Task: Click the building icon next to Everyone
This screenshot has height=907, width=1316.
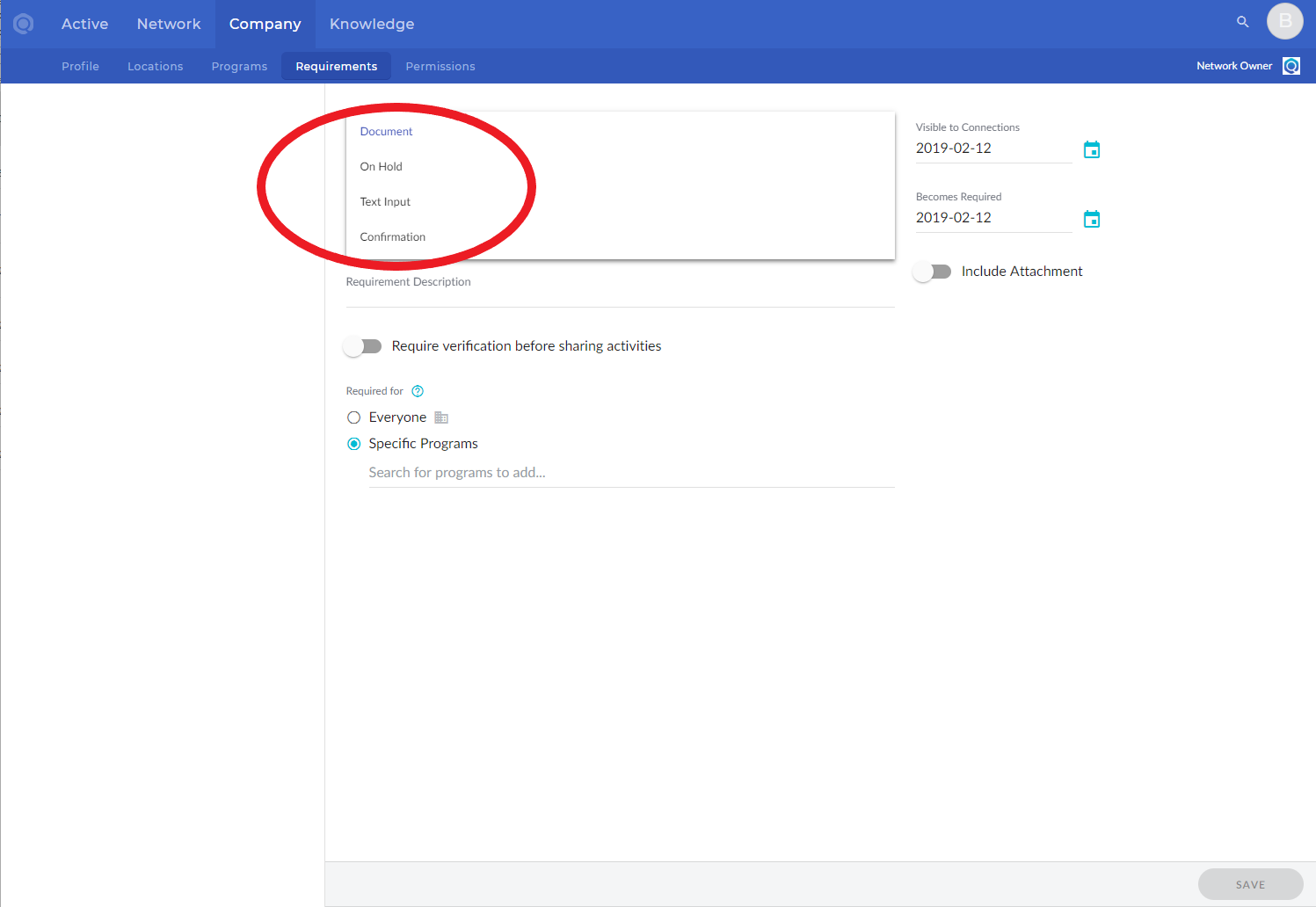Action: coord(441,417)
